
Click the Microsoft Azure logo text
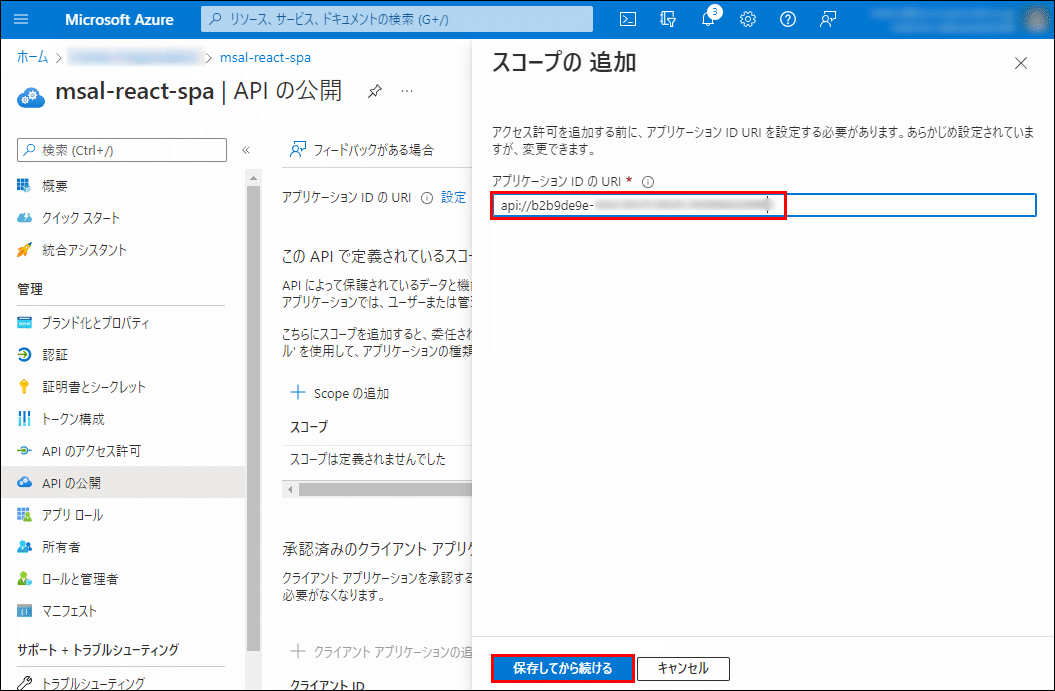click(x=119, y=20)
